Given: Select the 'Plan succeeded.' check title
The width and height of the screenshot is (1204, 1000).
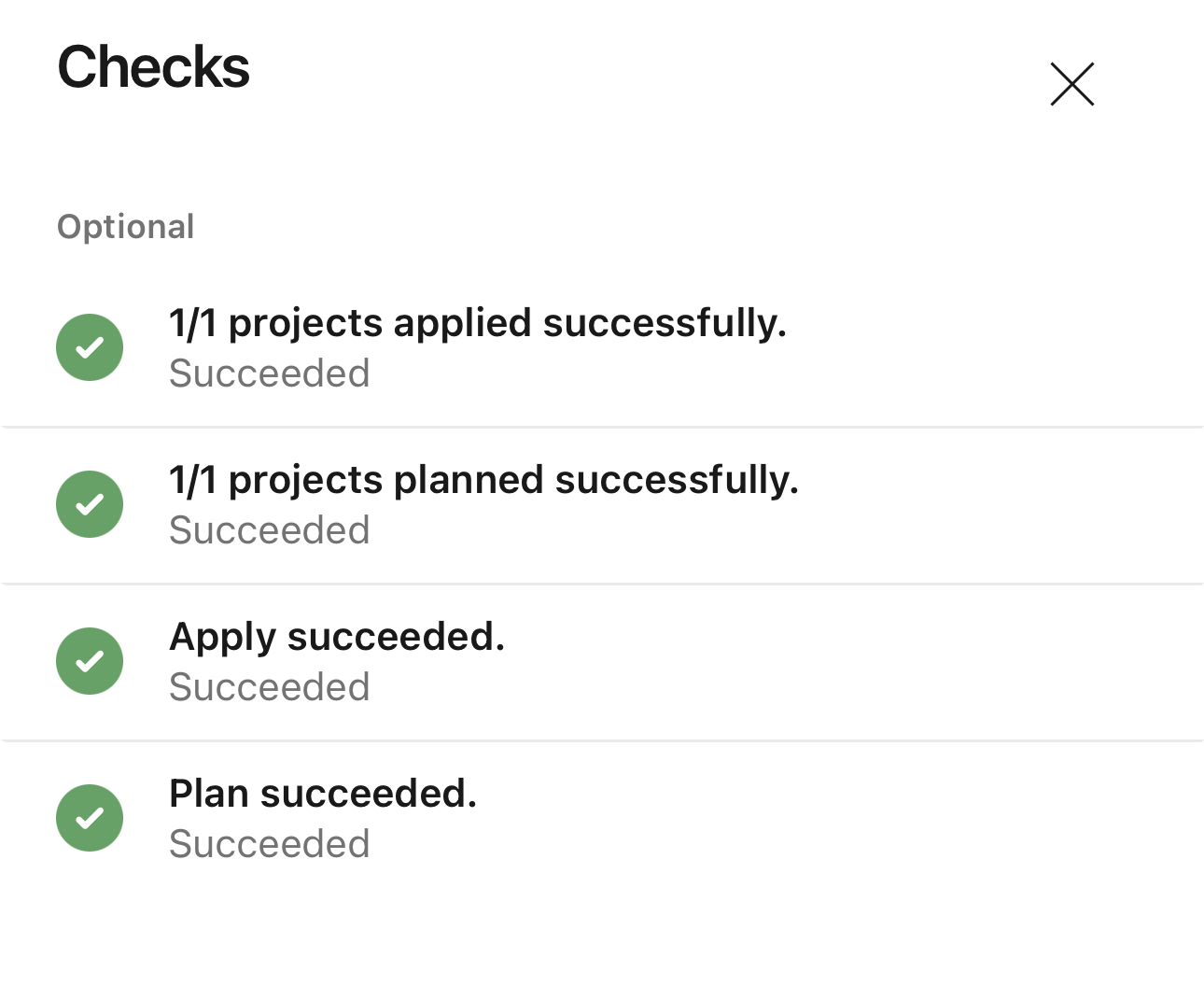Looking at the screenshot, I should 323,794.
